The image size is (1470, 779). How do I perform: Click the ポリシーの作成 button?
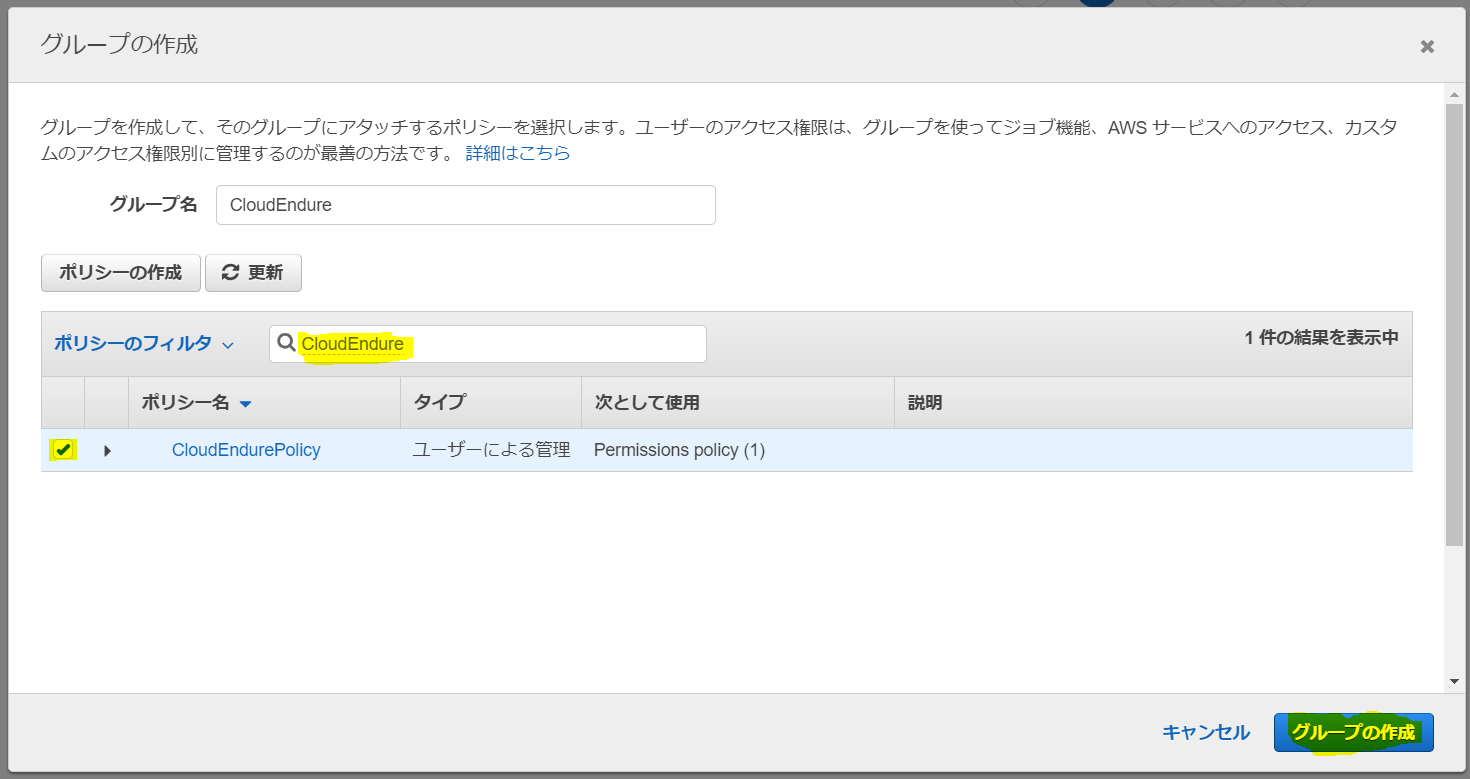[x=121, y=272]
